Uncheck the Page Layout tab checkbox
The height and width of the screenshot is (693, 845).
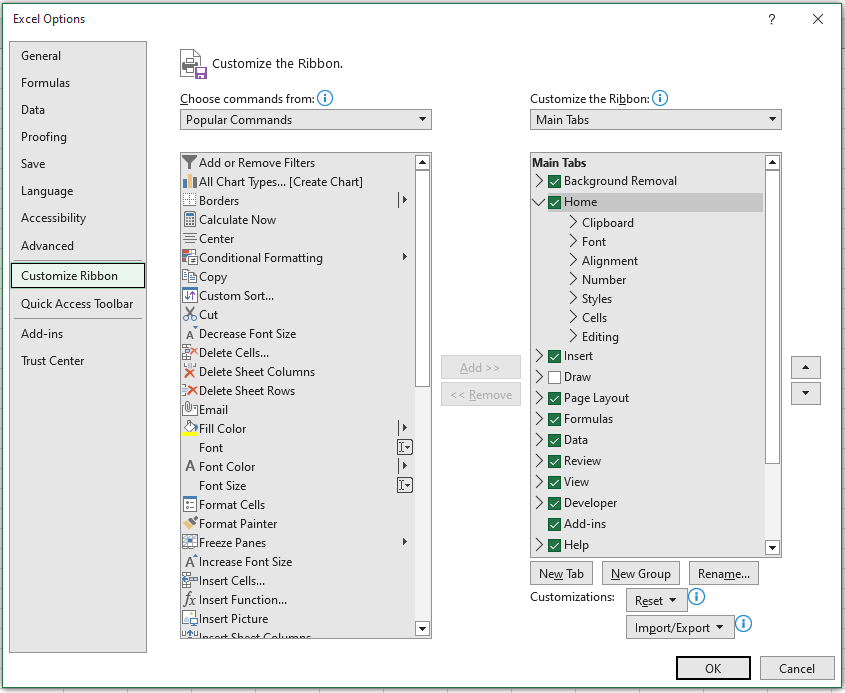[554, 398]
